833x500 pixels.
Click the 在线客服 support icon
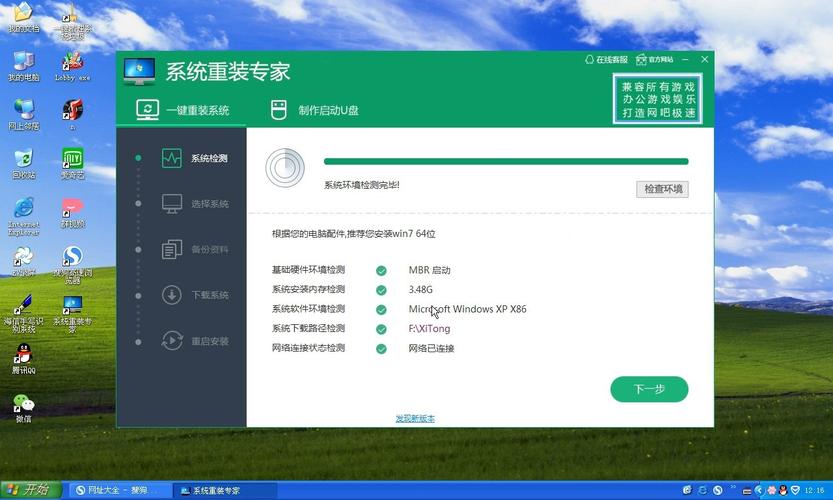click(589, 60)
